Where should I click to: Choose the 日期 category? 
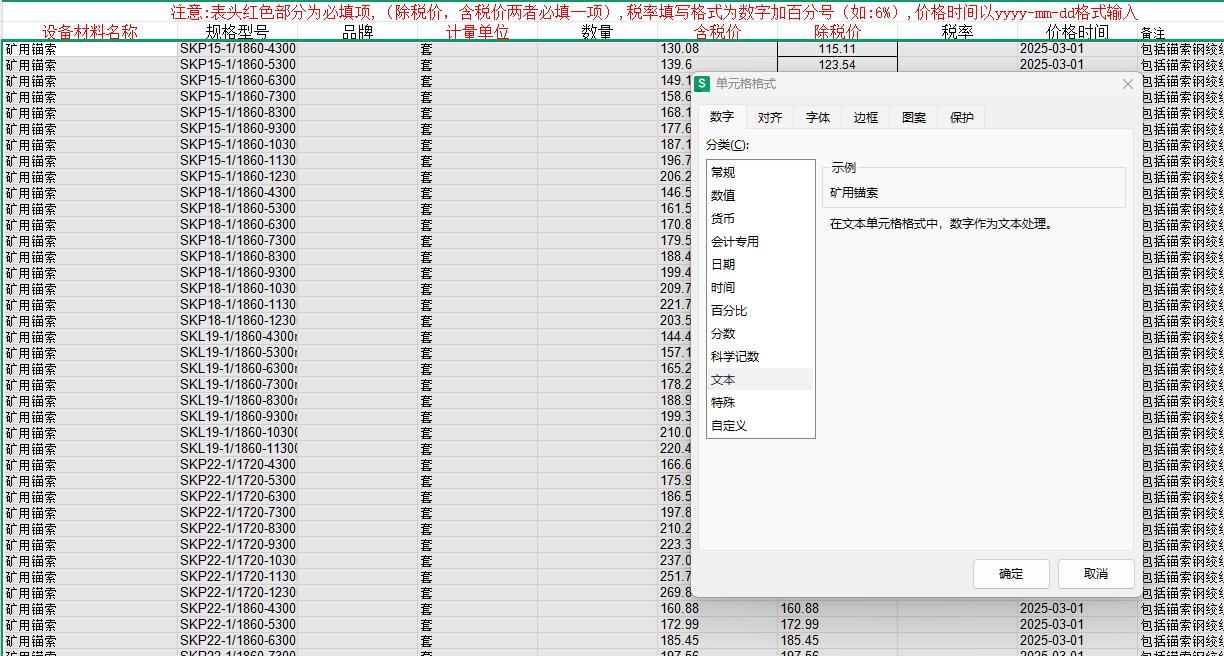pos(723,265)
